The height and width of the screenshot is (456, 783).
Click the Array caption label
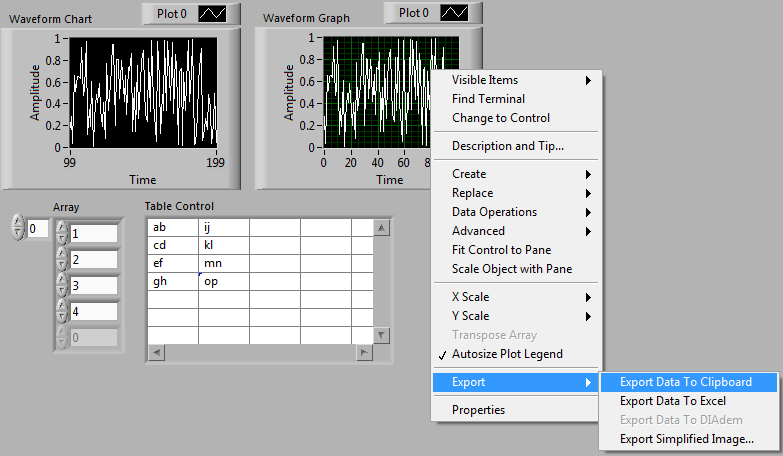click(66, 207)
